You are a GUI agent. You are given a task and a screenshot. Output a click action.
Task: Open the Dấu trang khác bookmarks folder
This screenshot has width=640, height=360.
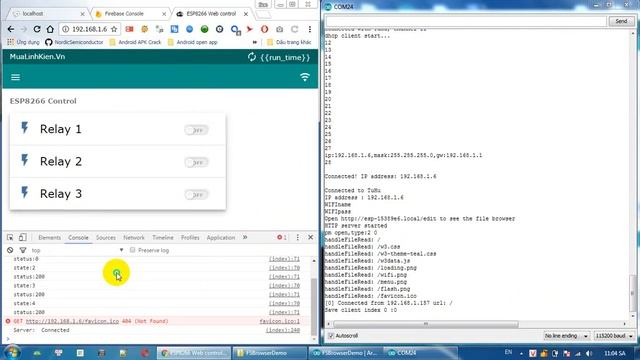pos(289,42)
